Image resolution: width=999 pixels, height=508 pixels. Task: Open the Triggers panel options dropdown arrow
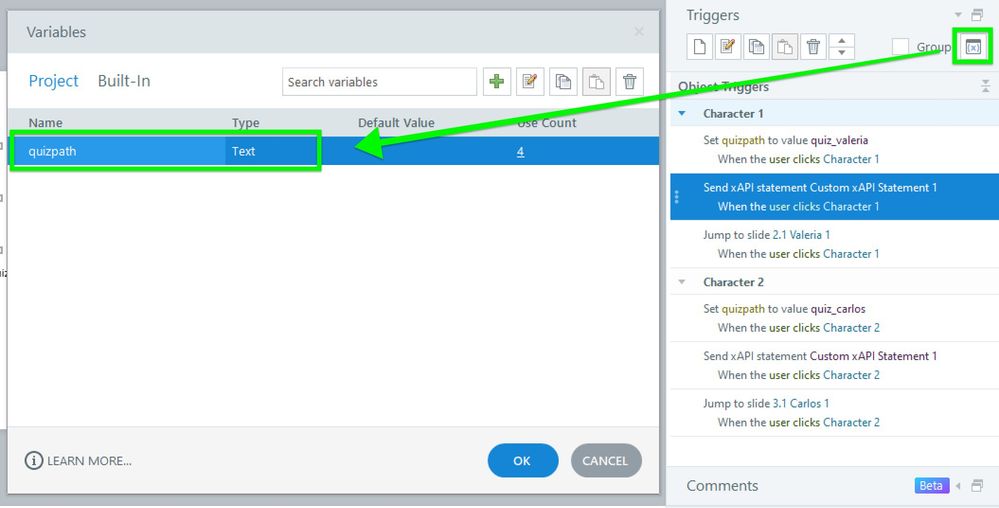click(958, 15)
